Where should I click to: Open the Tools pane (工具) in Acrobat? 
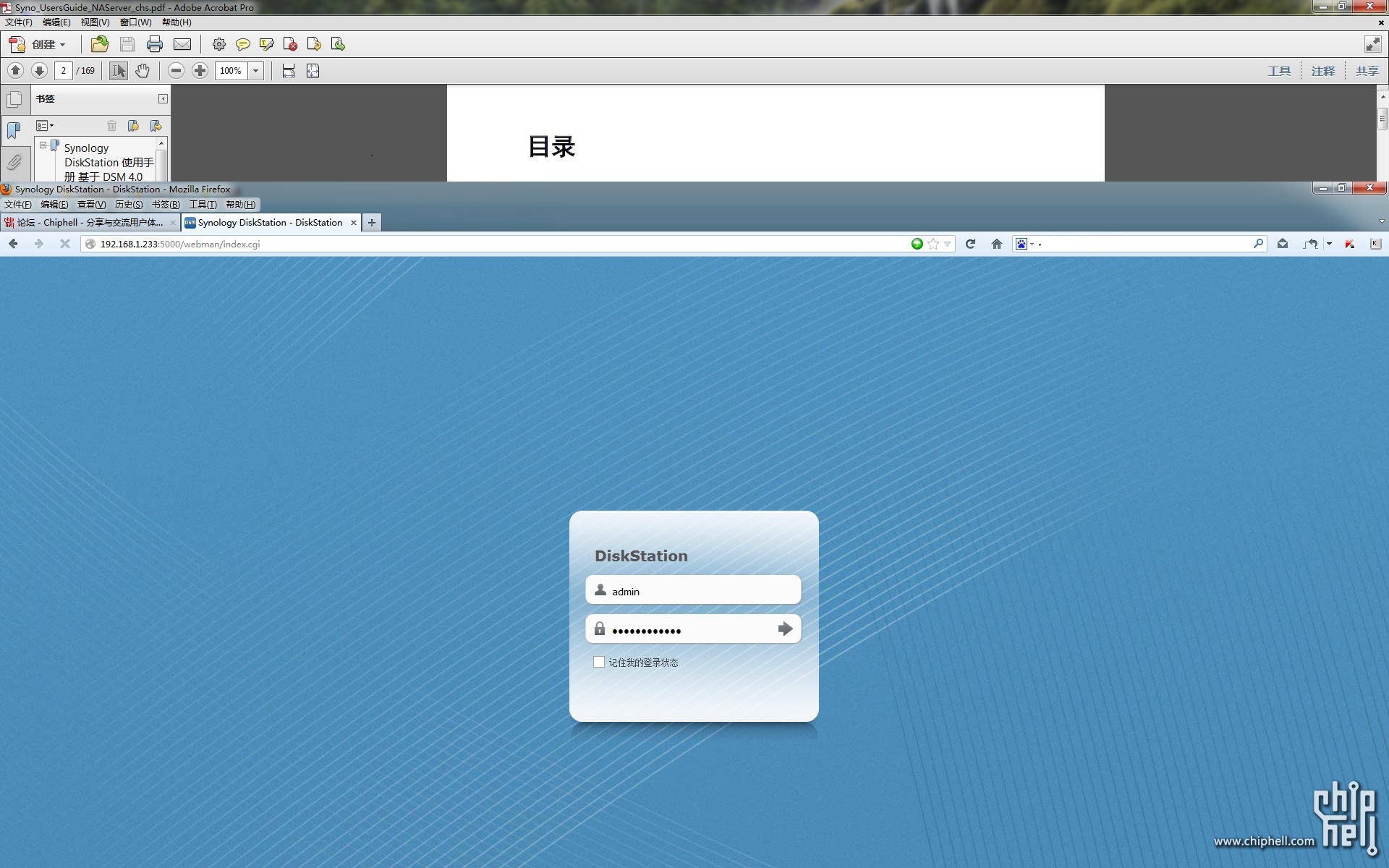[1279, 71]
